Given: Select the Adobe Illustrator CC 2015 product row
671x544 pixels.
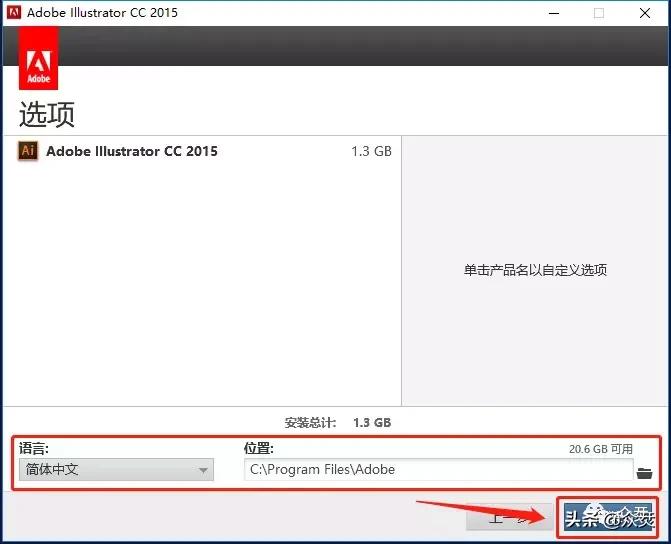Looking at the screenshot, I should [x=202, y=151].
